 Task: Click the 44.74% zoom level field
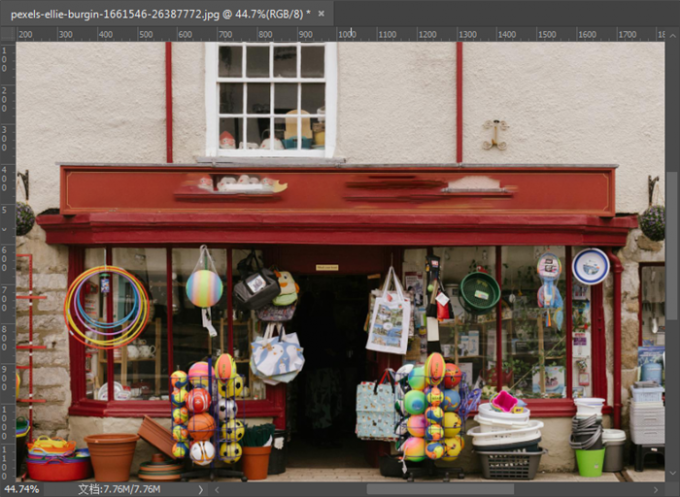tap(22, 490)
